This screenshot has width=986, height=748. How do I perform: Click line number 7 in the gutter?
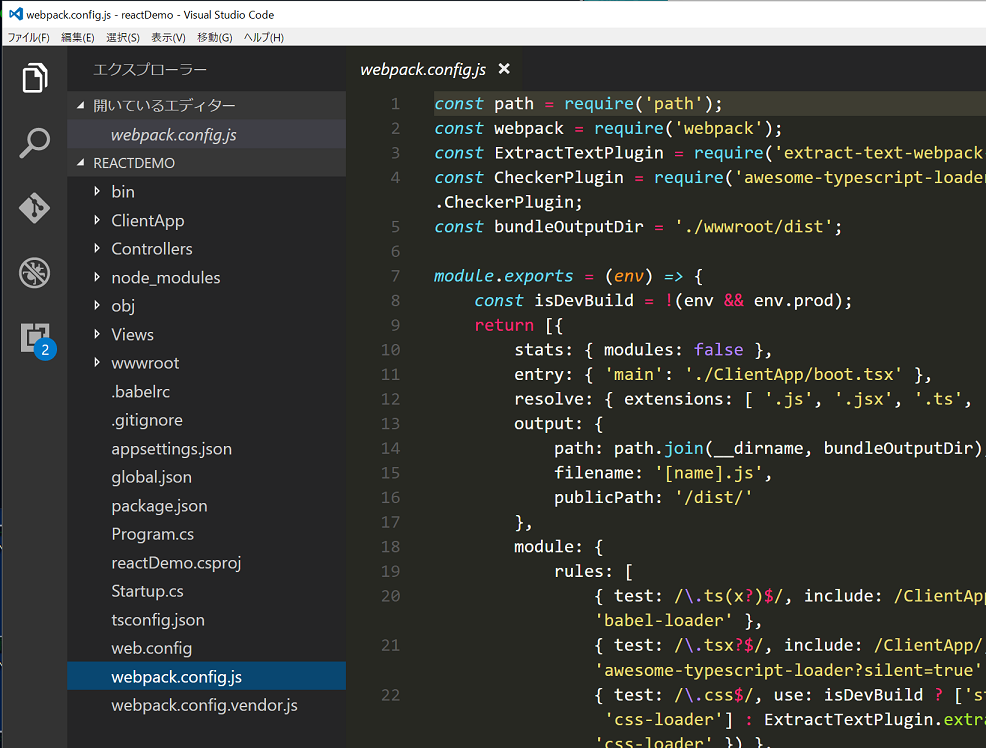pos(395,276)
